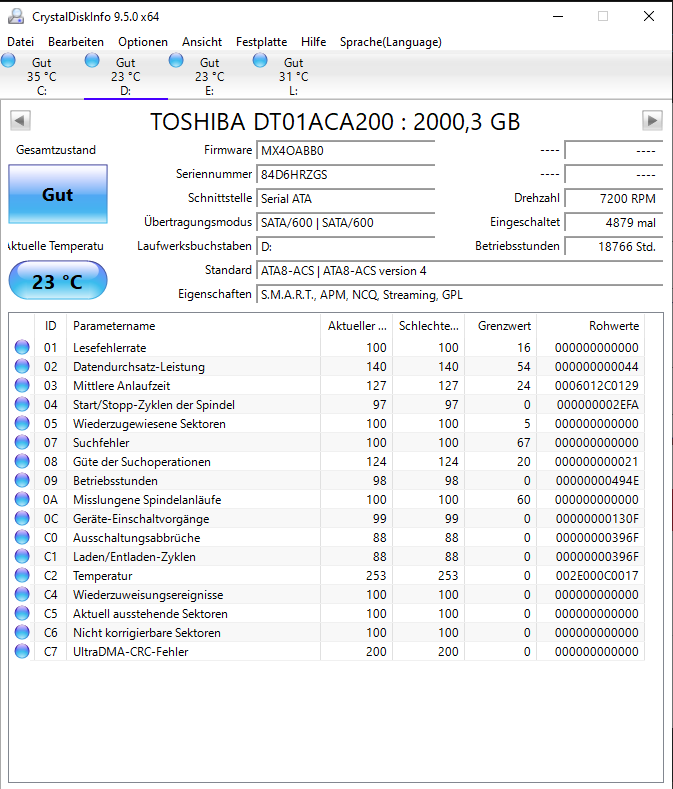Click the Schnittstelle field Serial ATA
673x789 pixels.
[346, 199]
